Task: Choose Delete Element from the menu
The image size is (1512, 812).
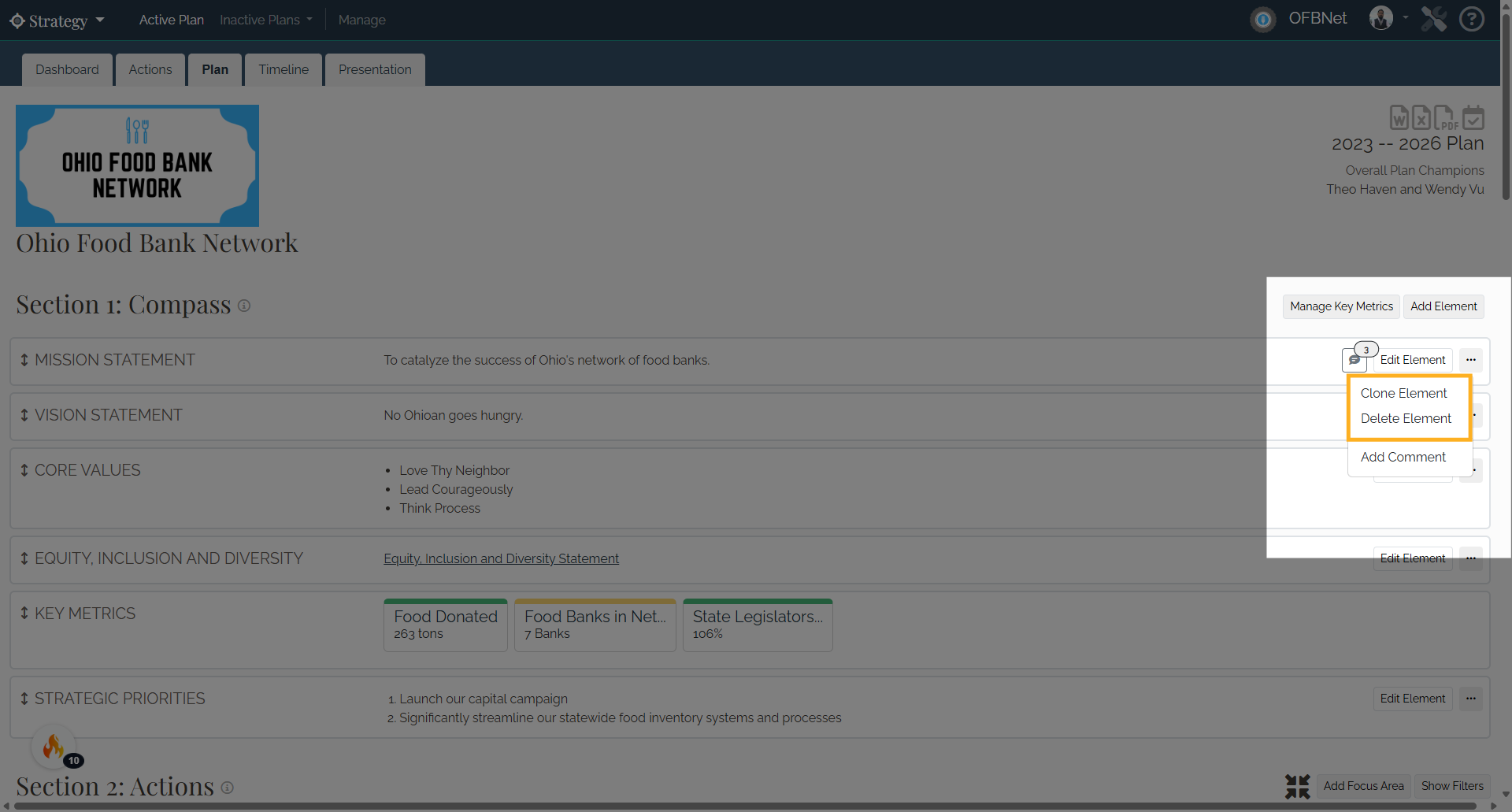Action: point(1406,418)
